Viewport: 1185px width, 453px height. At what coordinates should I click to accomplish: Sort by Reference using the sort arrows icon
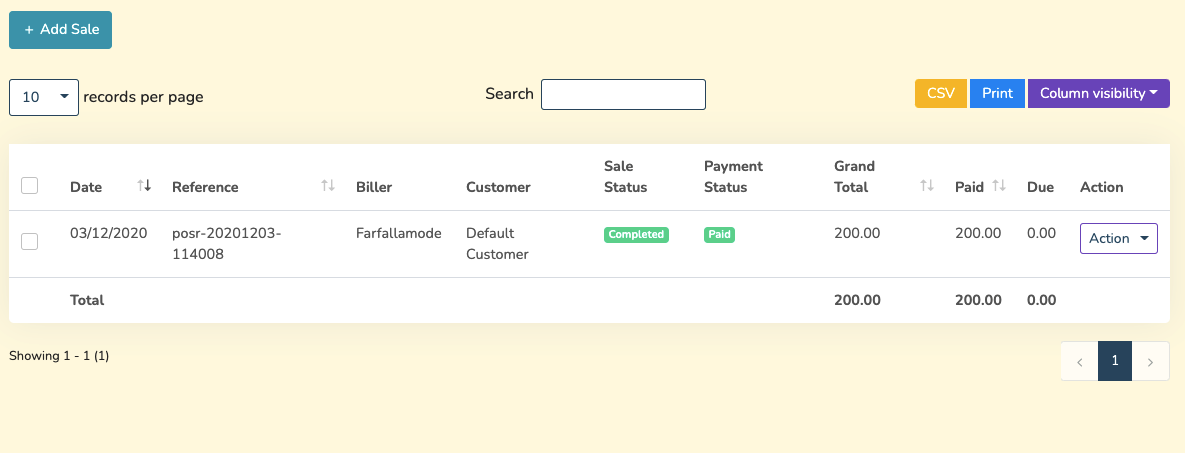[327, 186]
